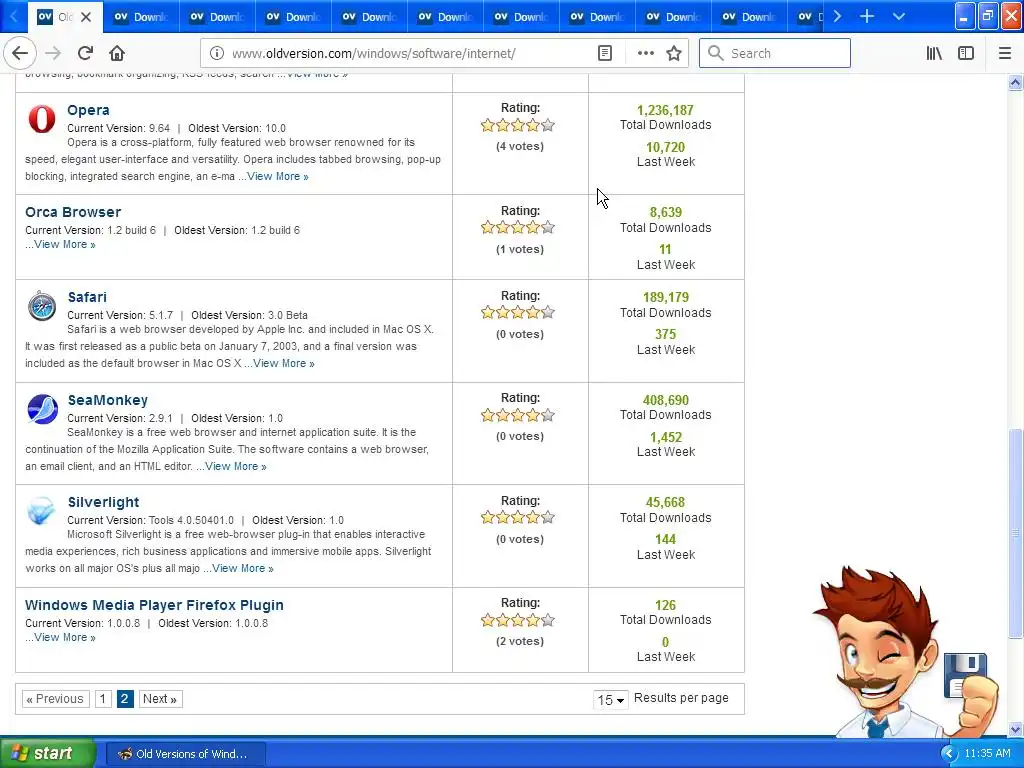Switch to the fourth browser tab
Image resolution: width=1024 pixels, height=768 pixels.
click(293, 17)
